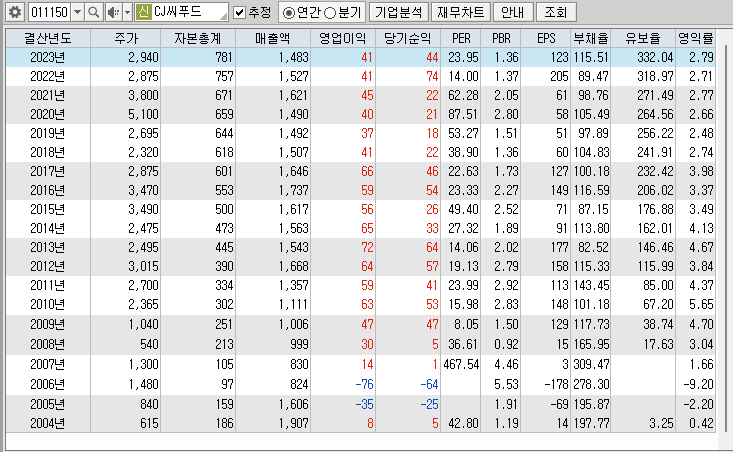Click the 2005년 net income -25
Screen dimensions: 733x452
click(x=429, y=404)
